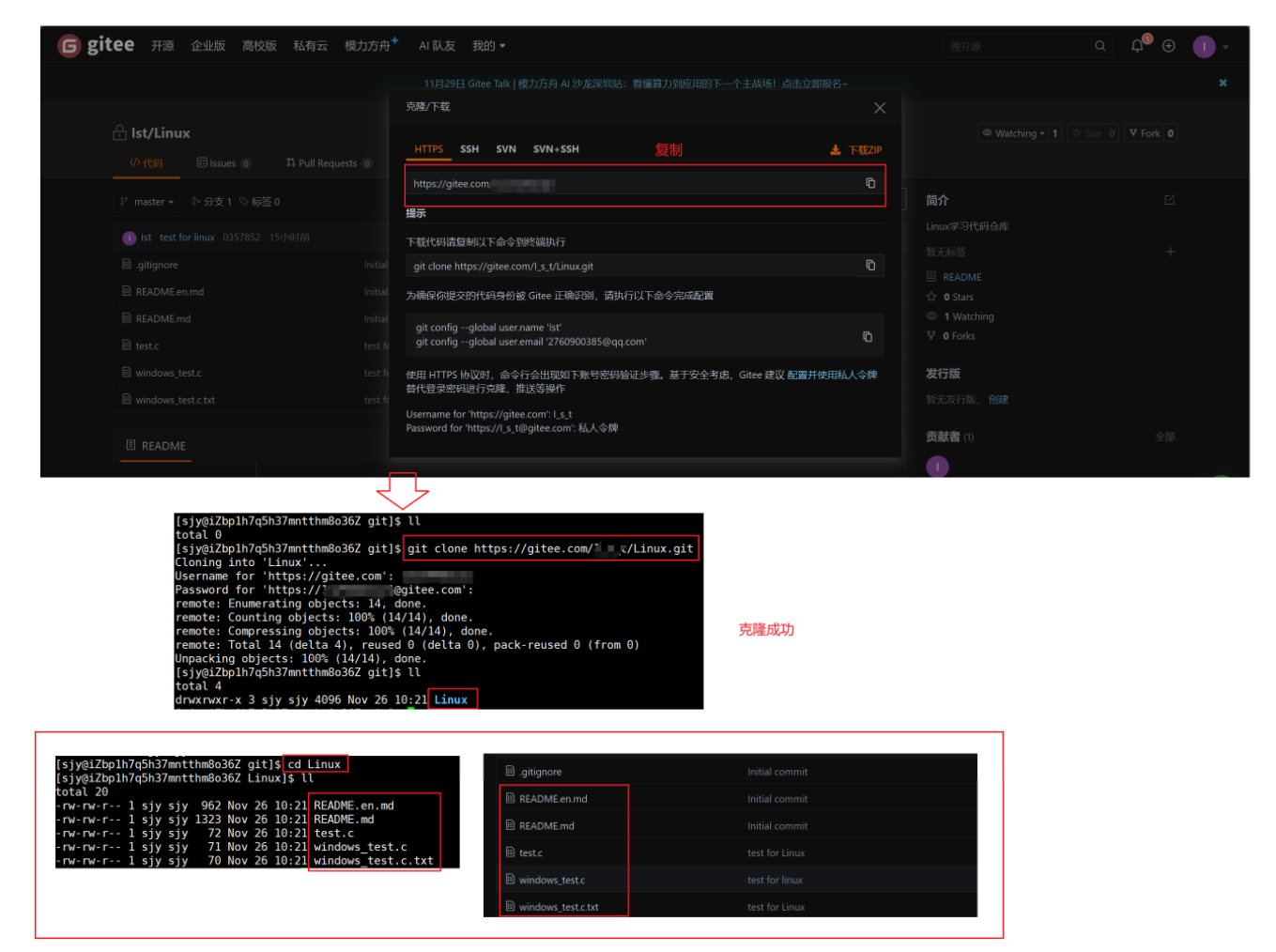Open the 私有云 navigation item

pyautogui.click(x=310, y=46)
